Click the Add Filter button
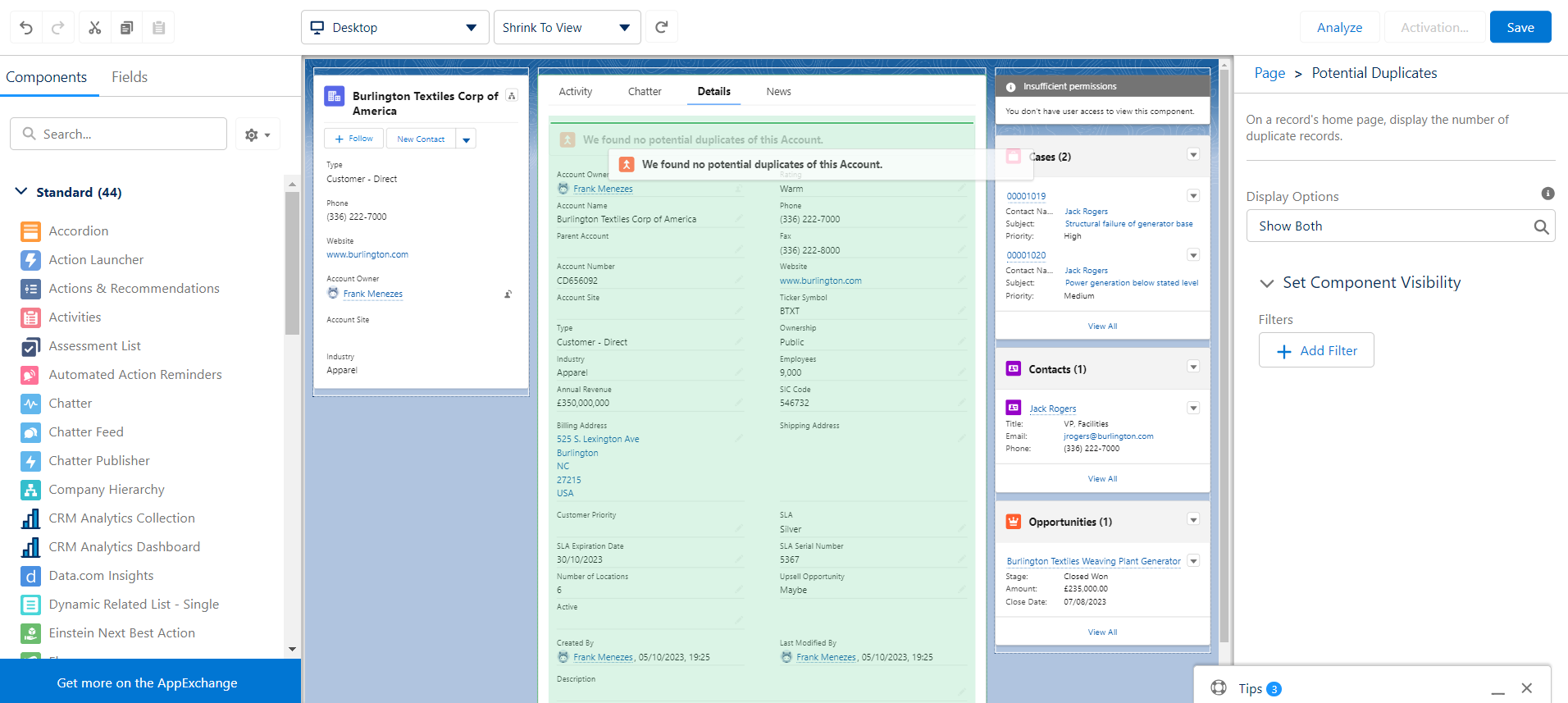This screenshot has width=1568, height=703. [x=1316, y=350]
